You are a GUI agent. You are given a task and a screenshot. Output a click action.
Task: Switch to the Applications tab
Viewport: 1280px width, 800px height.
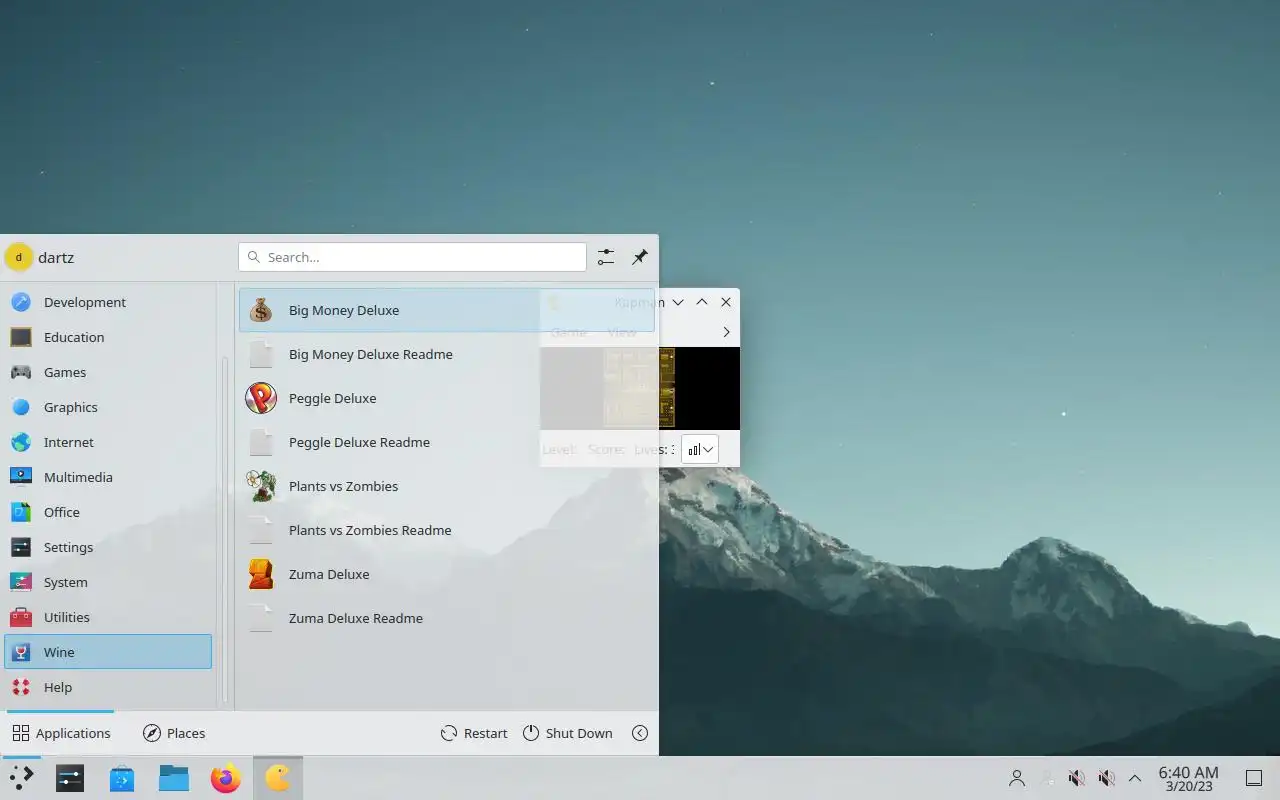click(61, 733)
